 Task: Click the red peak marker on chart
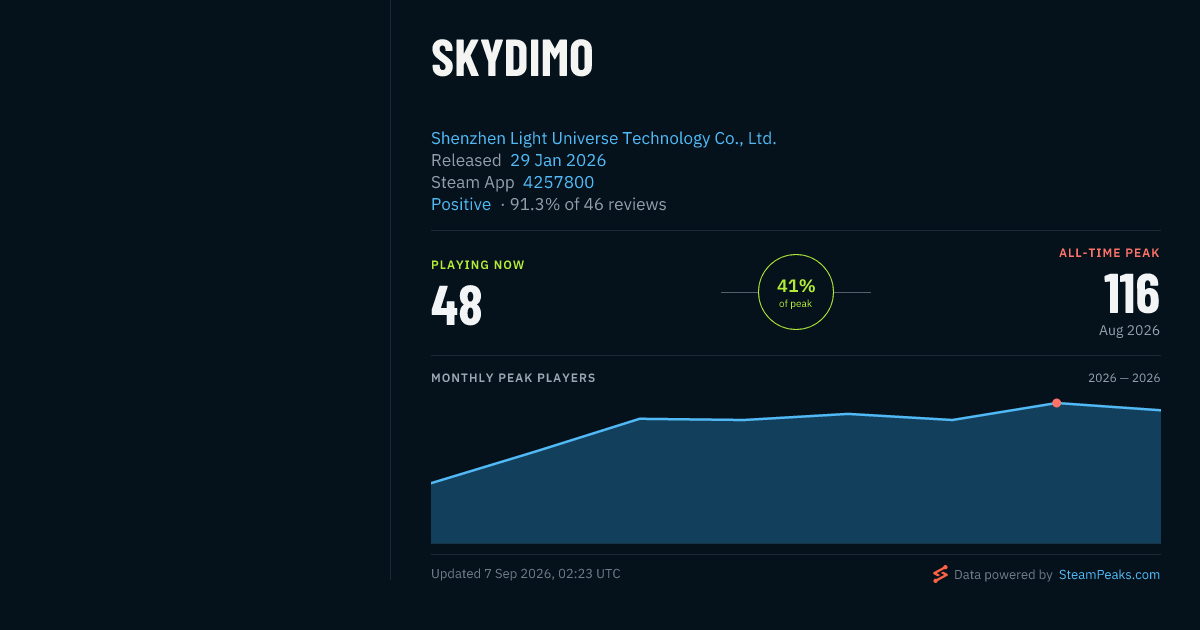1056,403
